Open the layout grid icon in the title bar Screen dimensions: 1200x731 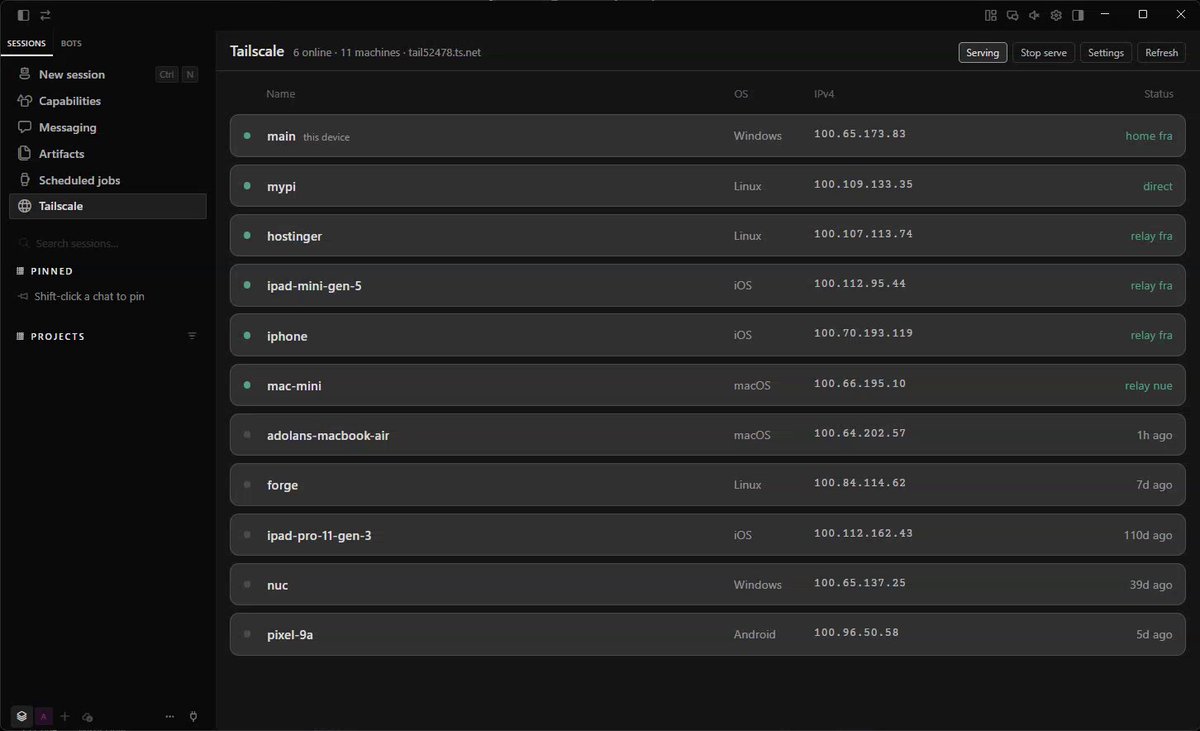[x=990, y=15]
